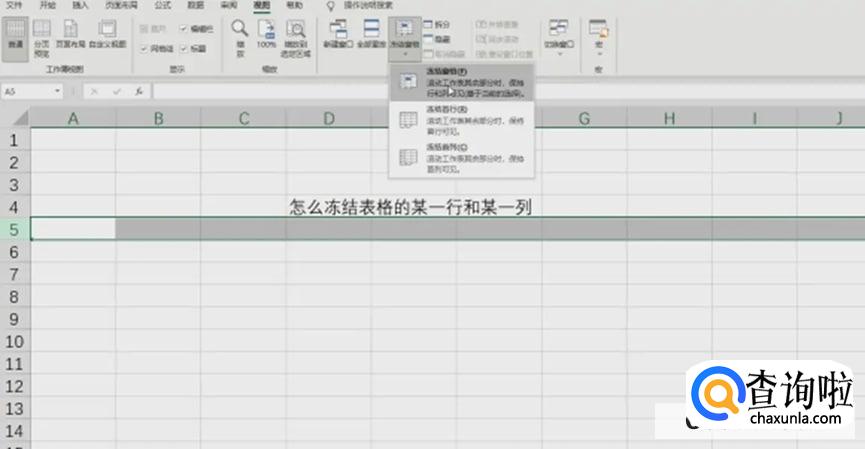
Task: Choose Freeze First Column (冻结首列)
Action: point(462,158)
